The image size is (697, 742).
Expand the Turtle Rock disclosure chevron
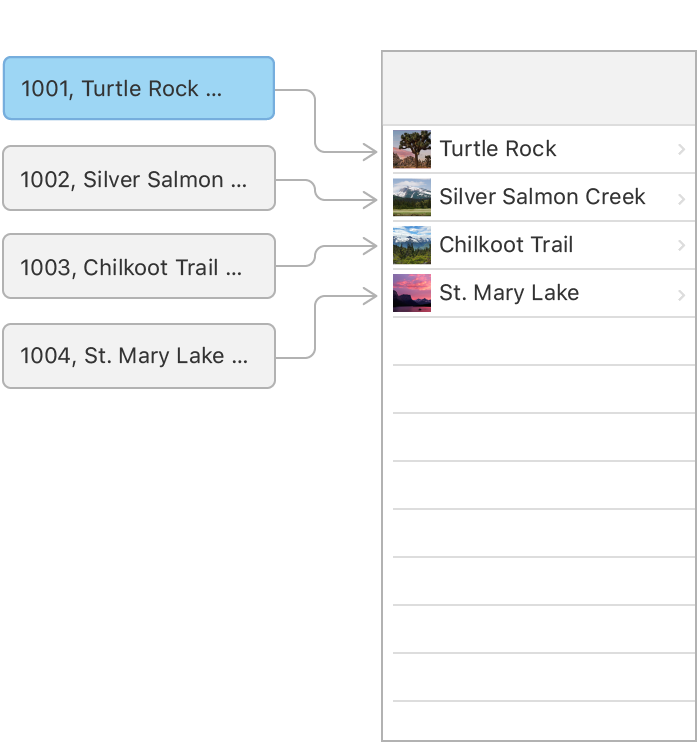pos(681,150)
